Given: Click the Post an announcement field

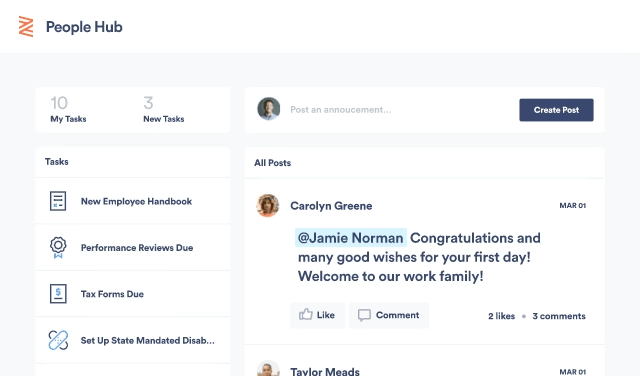Looking at the screenshot, I should (x=341, y=110).
